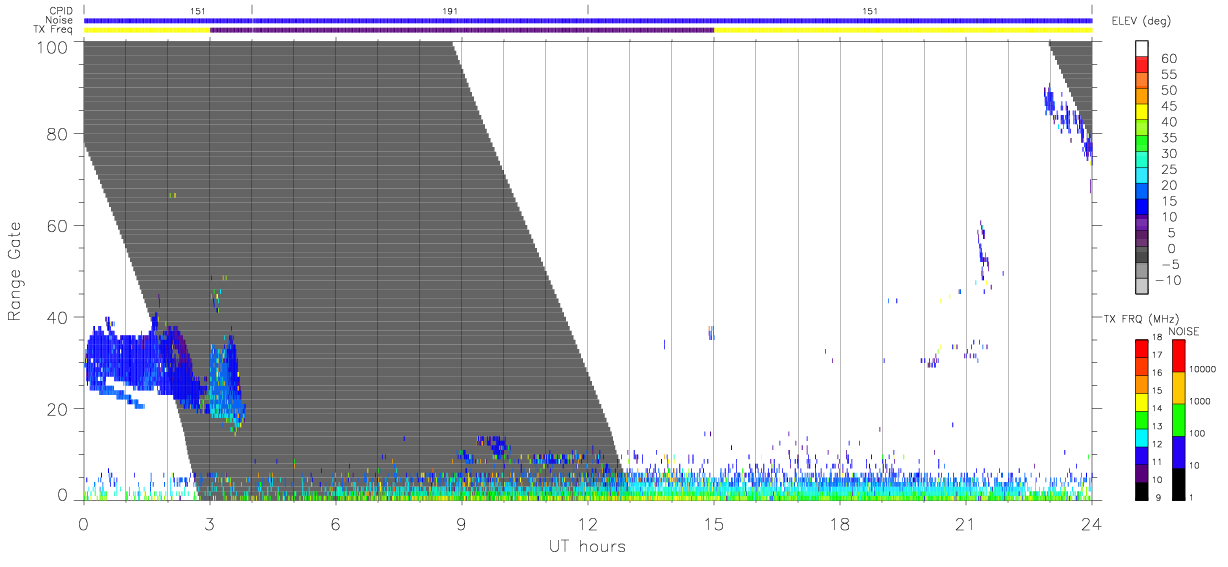Click the Noise row label
This screenshot has width=1228, height=567.
[60, 20]
